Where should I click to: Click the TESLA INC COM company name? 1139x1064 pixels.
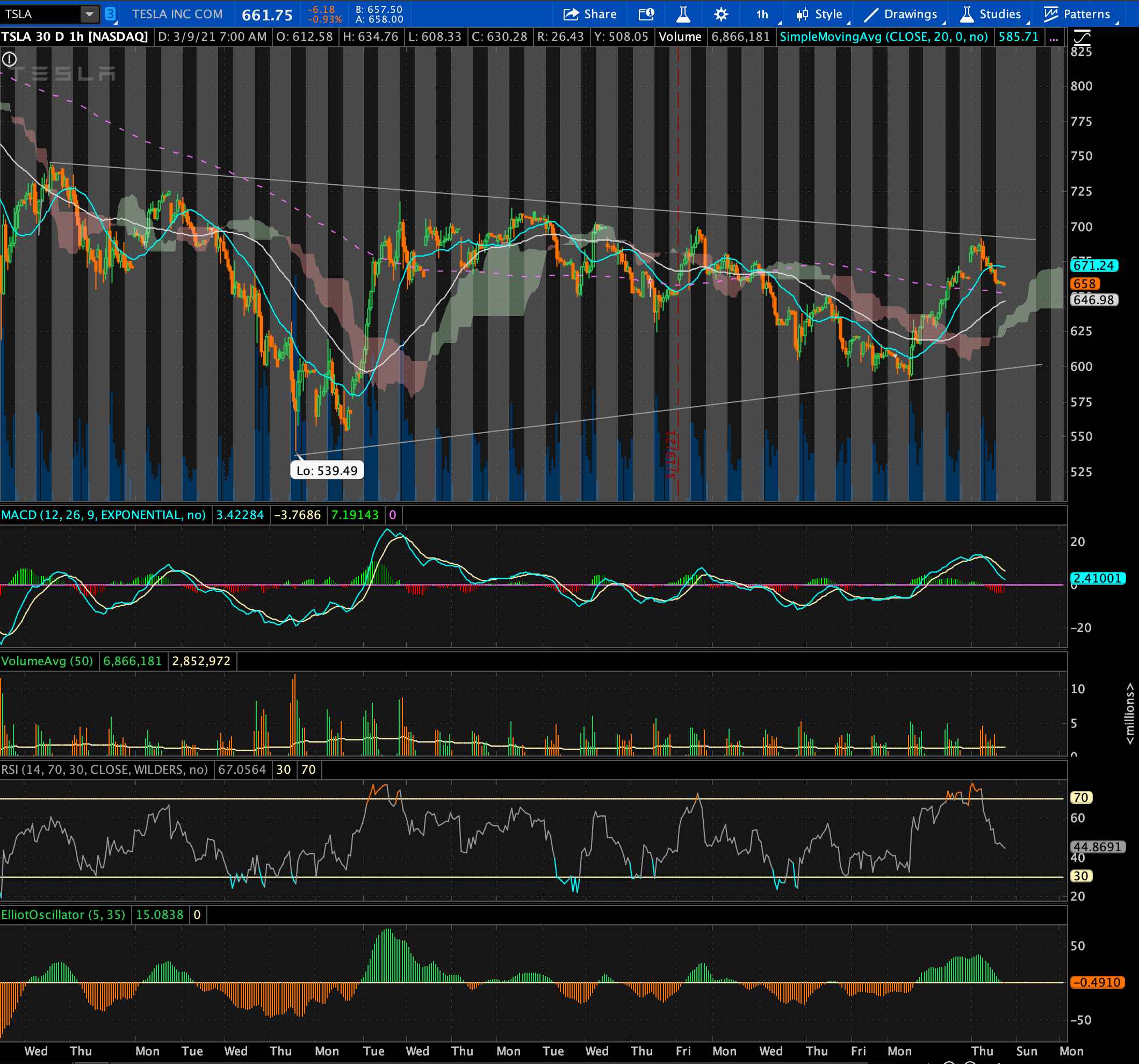coord(177,14)
